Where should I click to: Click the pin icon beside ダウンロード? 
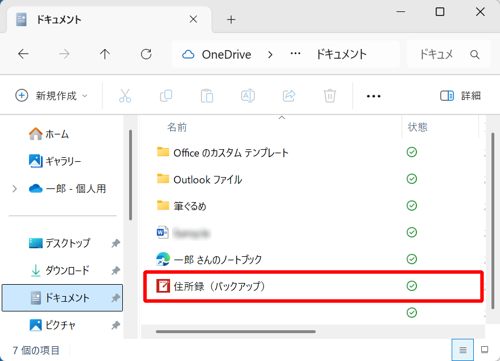(115, 271)
